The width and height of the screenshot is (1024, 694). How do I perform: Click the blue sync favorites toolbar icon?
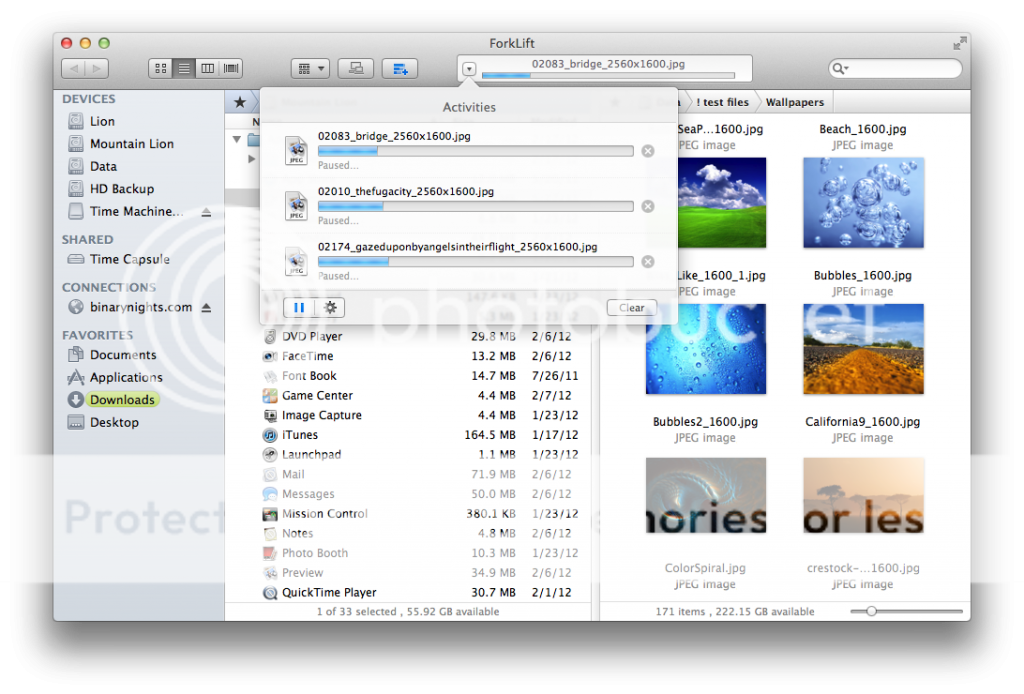pos(400,68)
